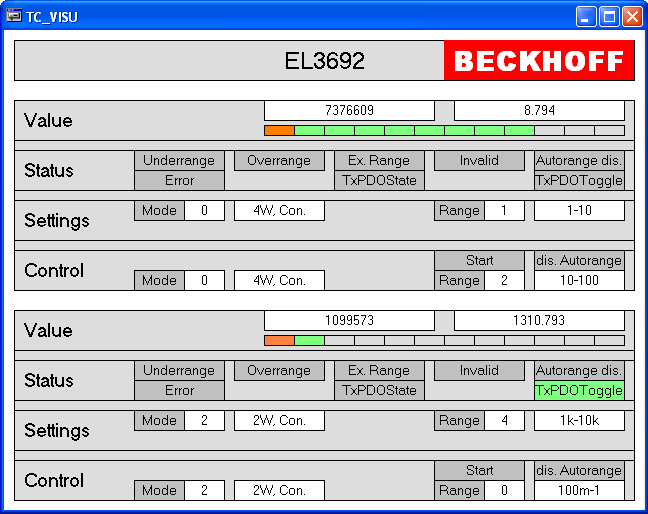Click the Start button in channel 1 Control
The width and height of the screenshot is (648, 514).
coord(479,260)
